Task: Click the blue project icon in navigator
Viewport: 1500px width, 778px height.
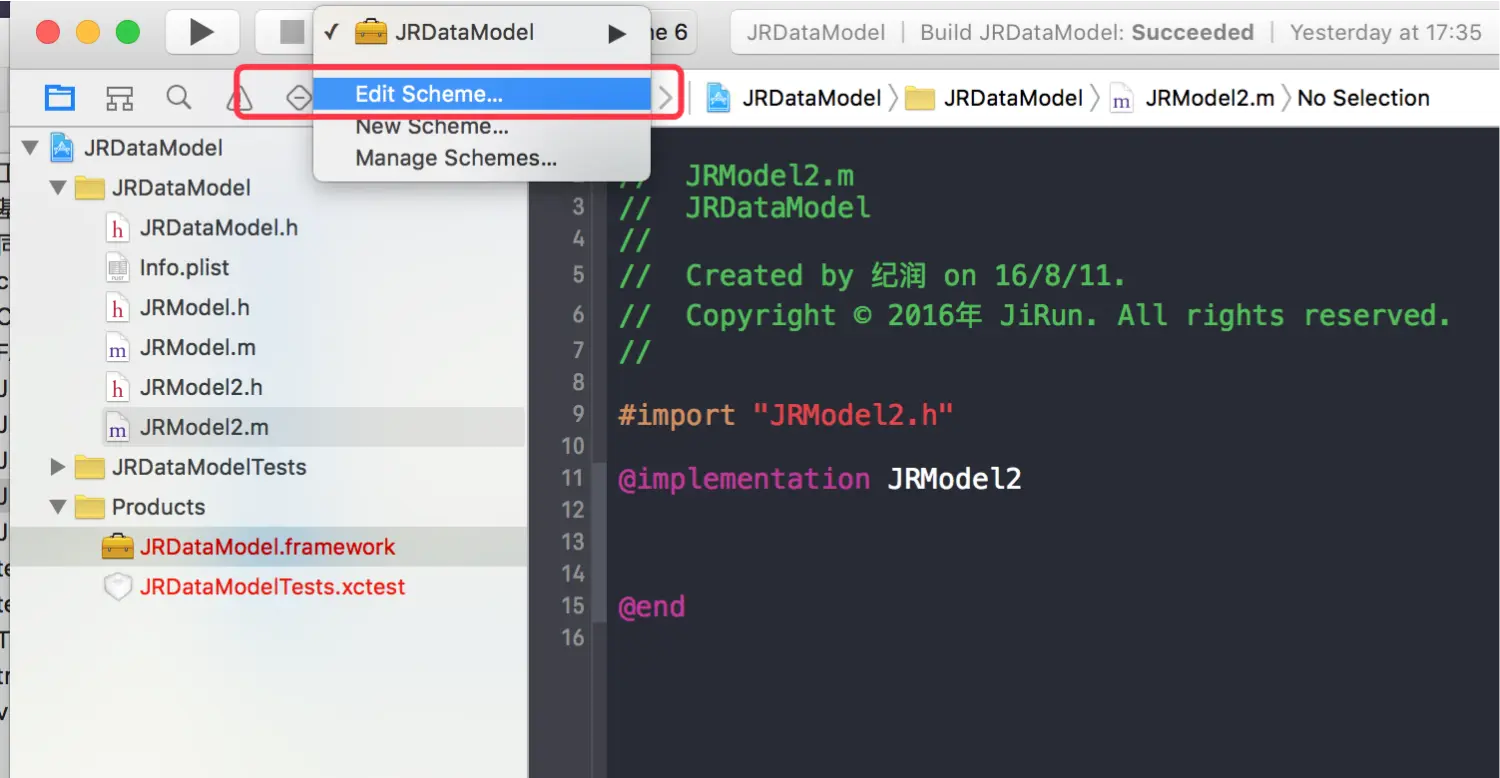Action: tap(62, 148)
